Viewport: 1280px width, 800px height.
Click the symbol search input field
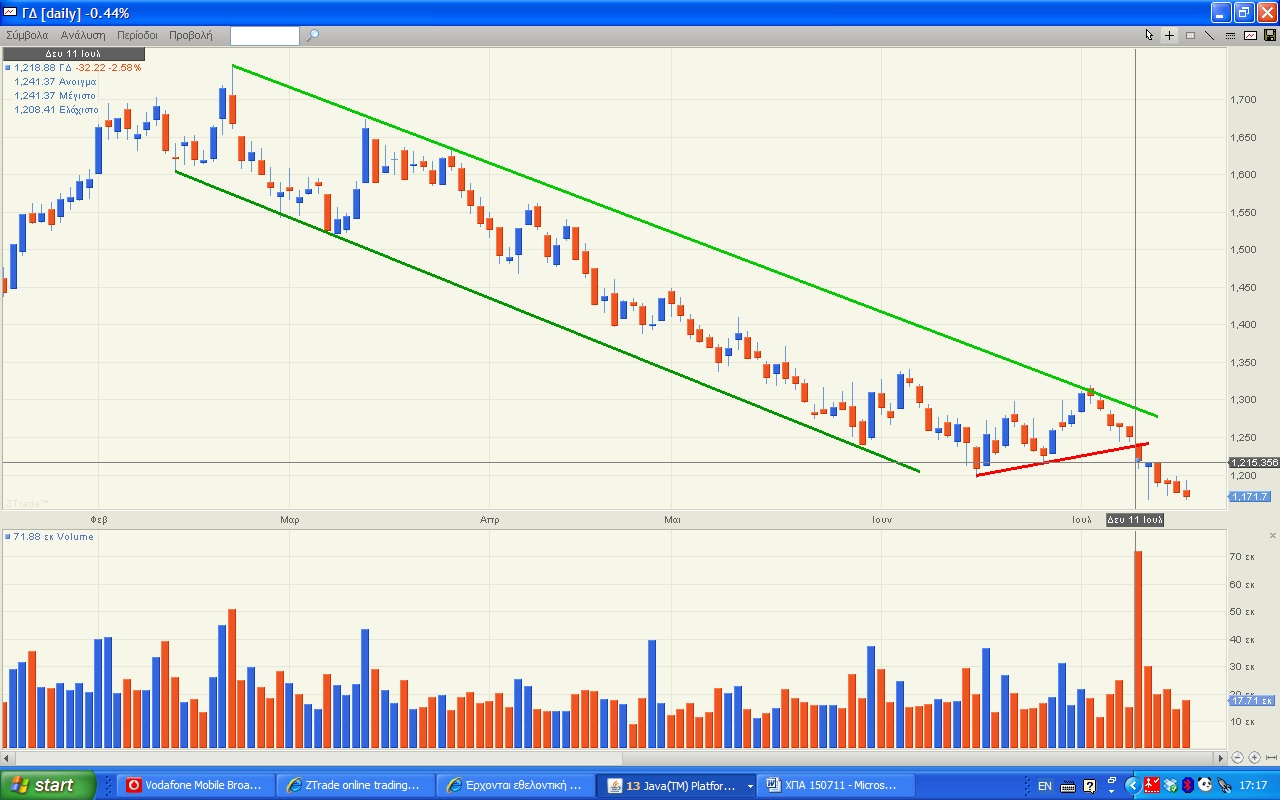pyautogui.click(x=265, y=36)
